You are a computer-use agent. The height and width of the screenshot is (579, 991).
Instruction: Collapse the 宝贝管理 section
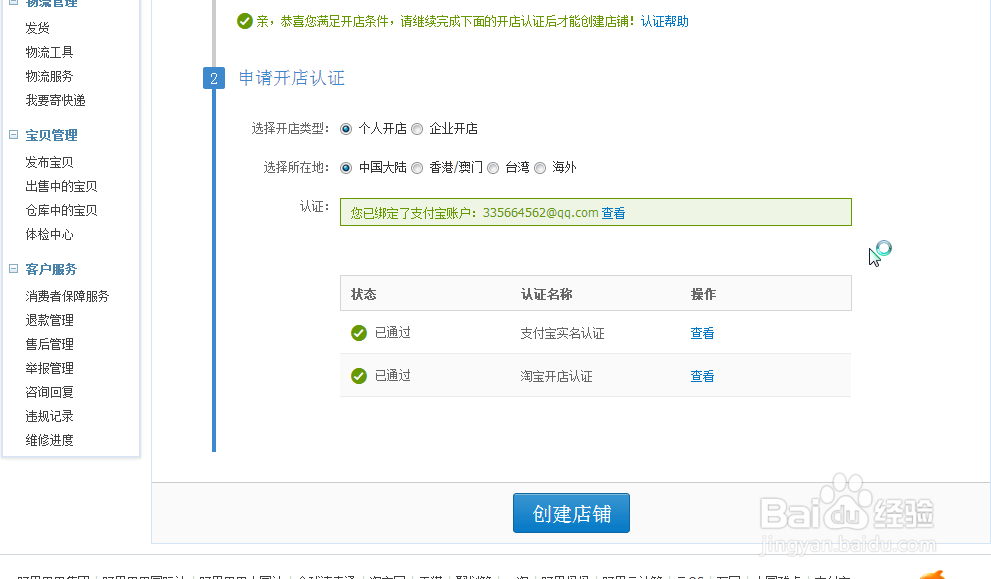coord(12,134)
